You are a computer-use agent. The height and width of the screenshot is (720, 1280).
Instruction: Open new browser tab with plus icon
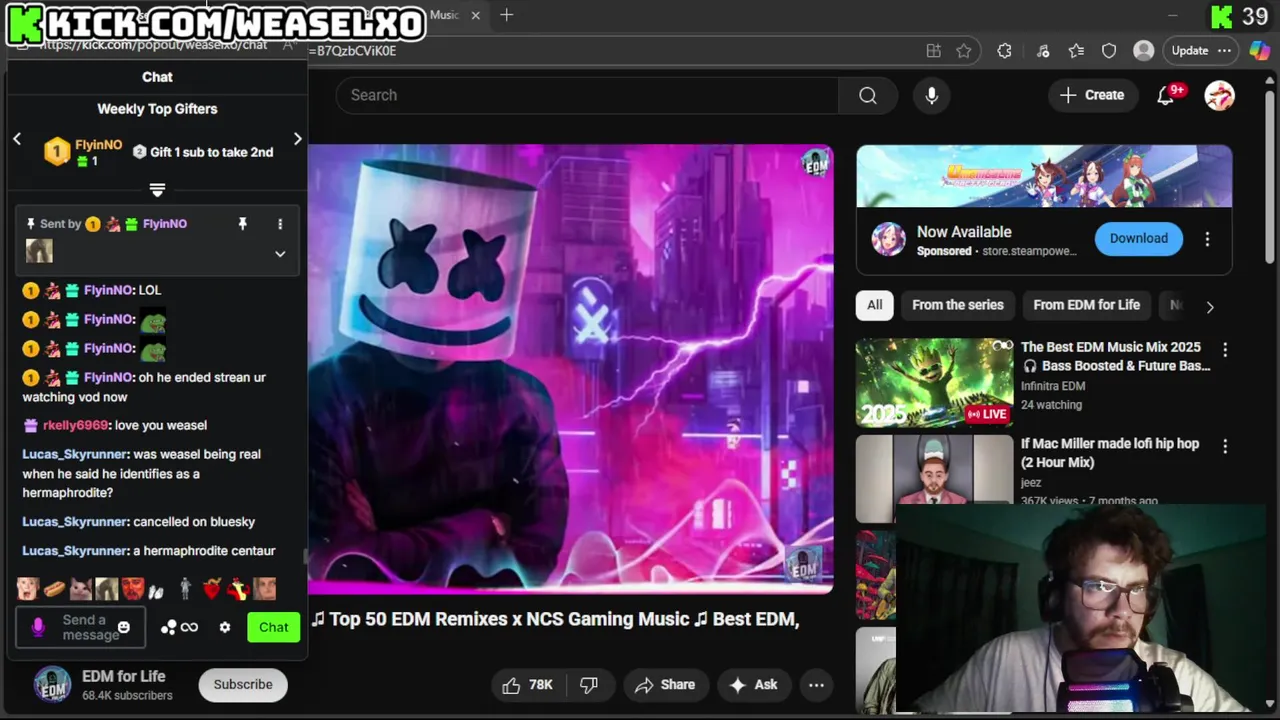(506, 15)
